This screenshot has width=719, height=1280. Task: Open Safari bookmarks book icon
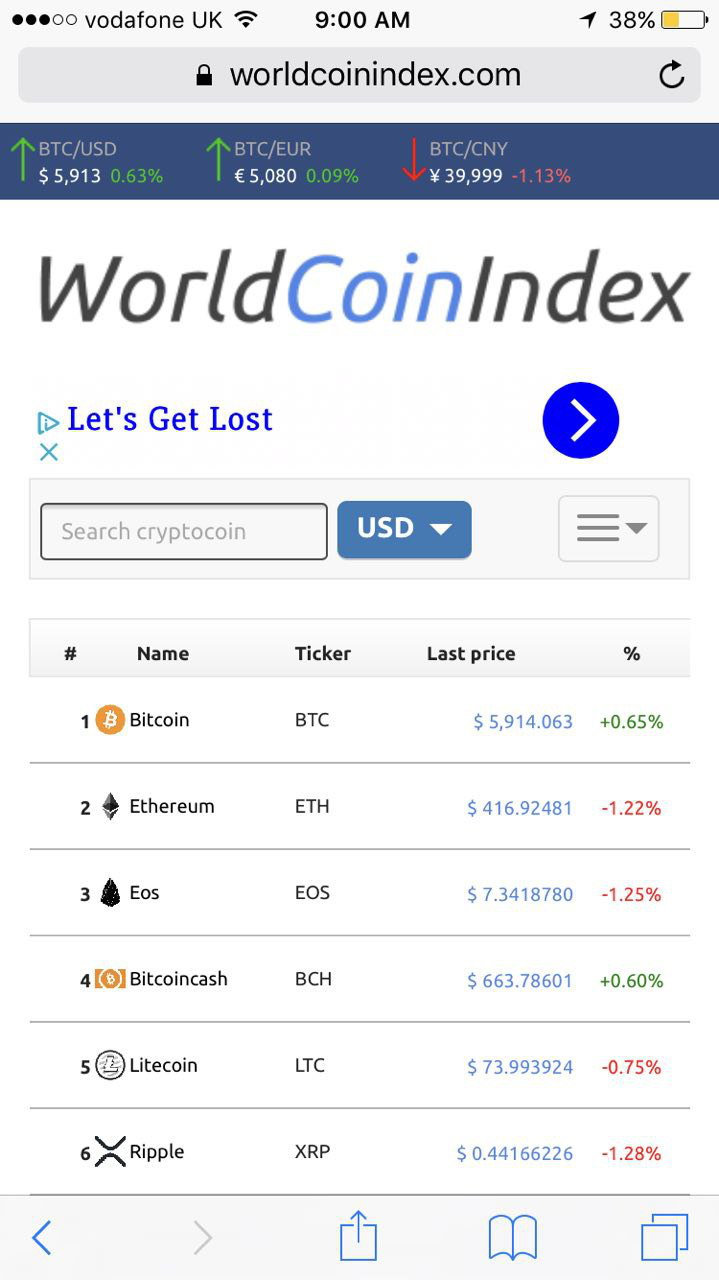point(512,1238)
